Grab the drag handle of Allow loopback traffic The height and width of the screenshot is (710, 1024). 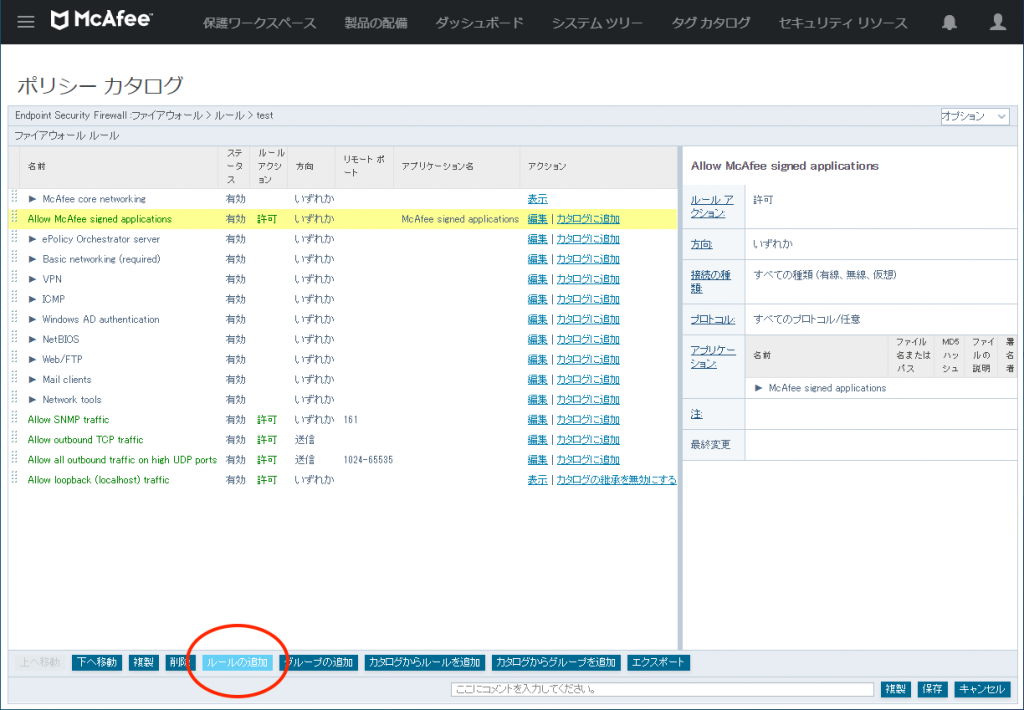click(x=14, y=479)
